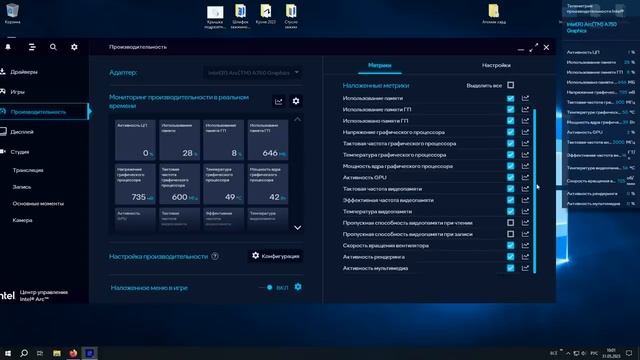Click the Intel Arc Control taskbar icon

pyautogui.click(x=89, y=353)
